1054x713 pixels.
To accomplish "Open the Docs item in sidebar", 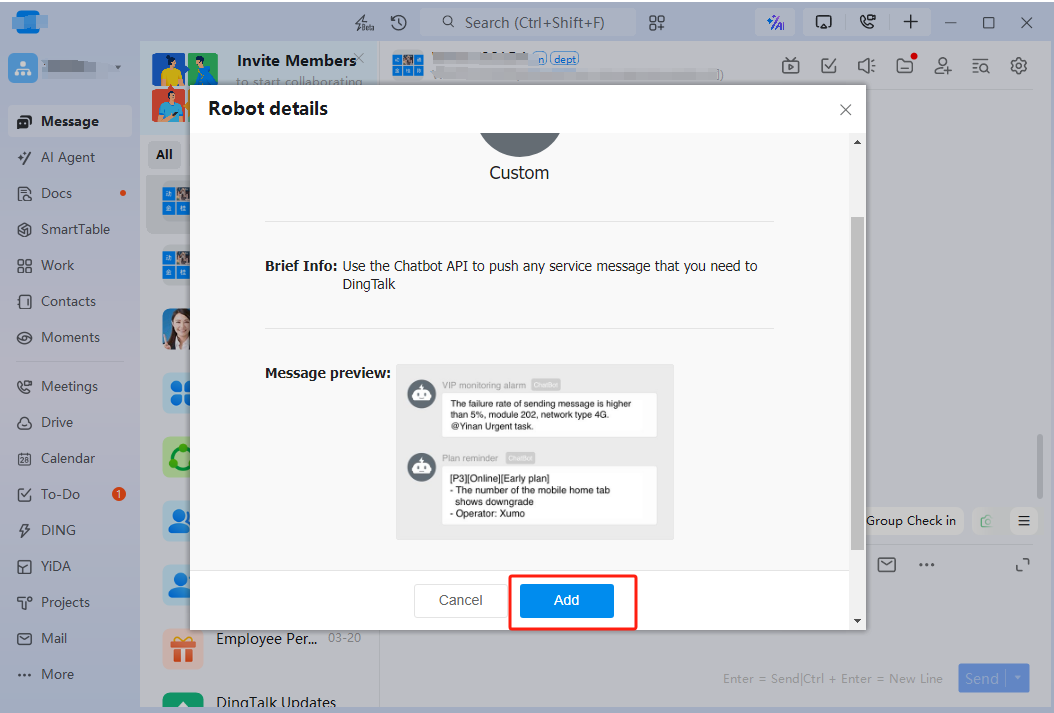I will pyautogui.click(x=56, y=193).
